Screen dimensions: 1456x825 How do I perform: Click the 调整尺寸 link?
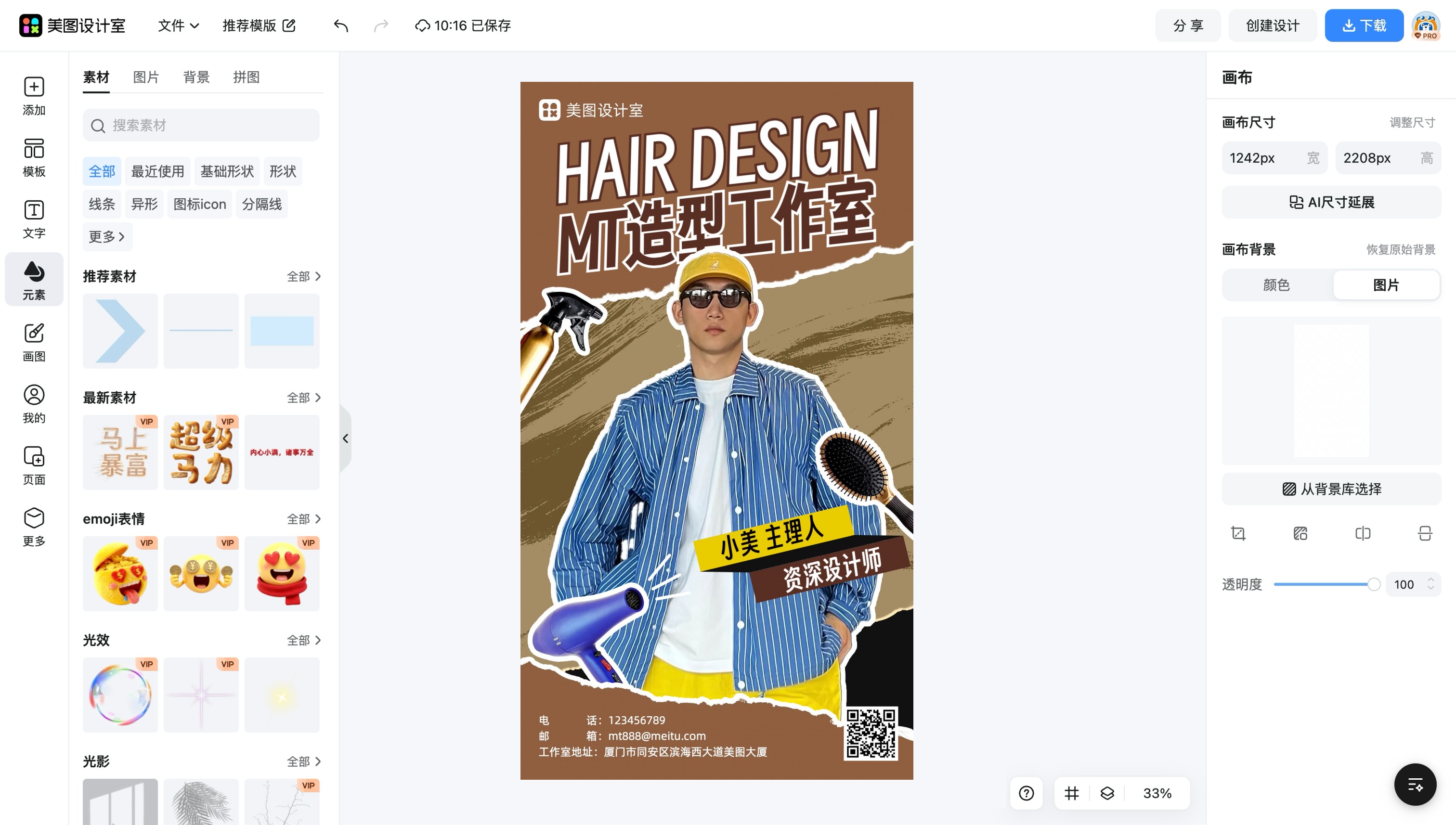1412,122
